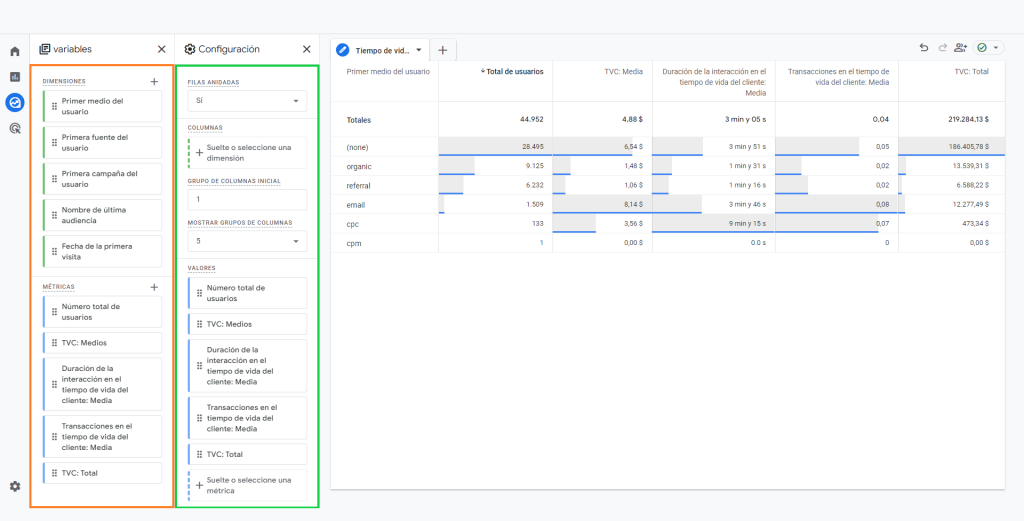Click the 28.495 users cell

coord(496,147)
